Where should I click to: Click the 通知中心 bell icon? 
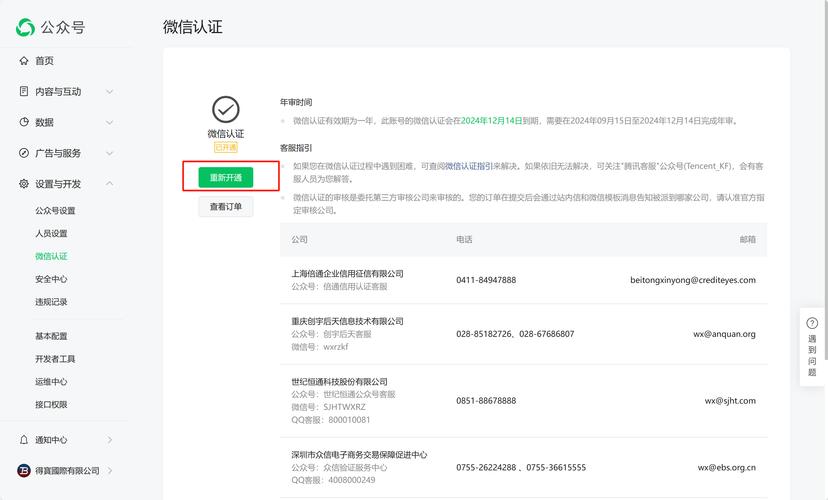24,440
